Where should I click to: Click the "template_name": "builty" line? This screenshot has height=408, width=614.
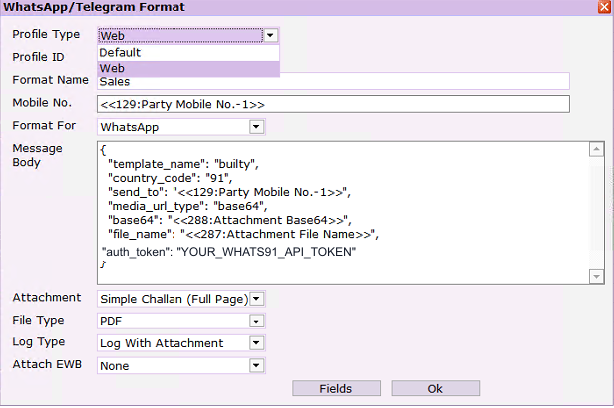(x=183, y=164)
